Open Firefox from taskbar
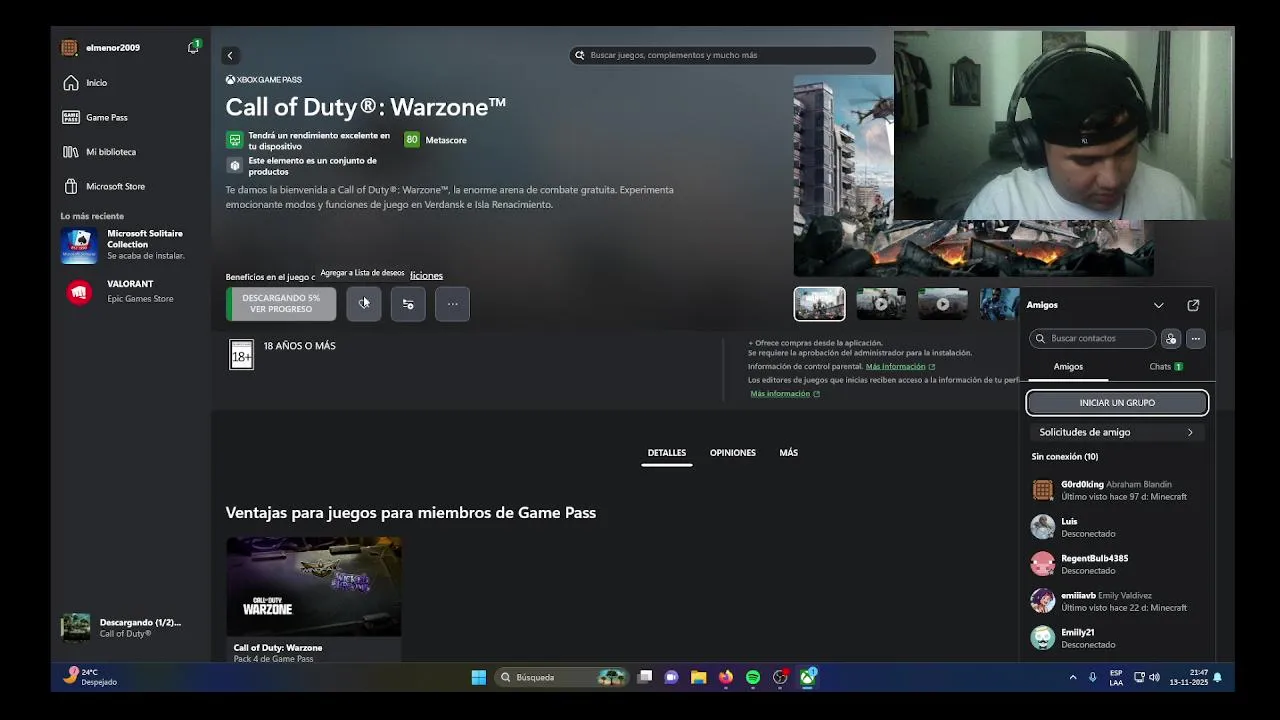This screenshot has width=1280, height=720. [726, 677]
